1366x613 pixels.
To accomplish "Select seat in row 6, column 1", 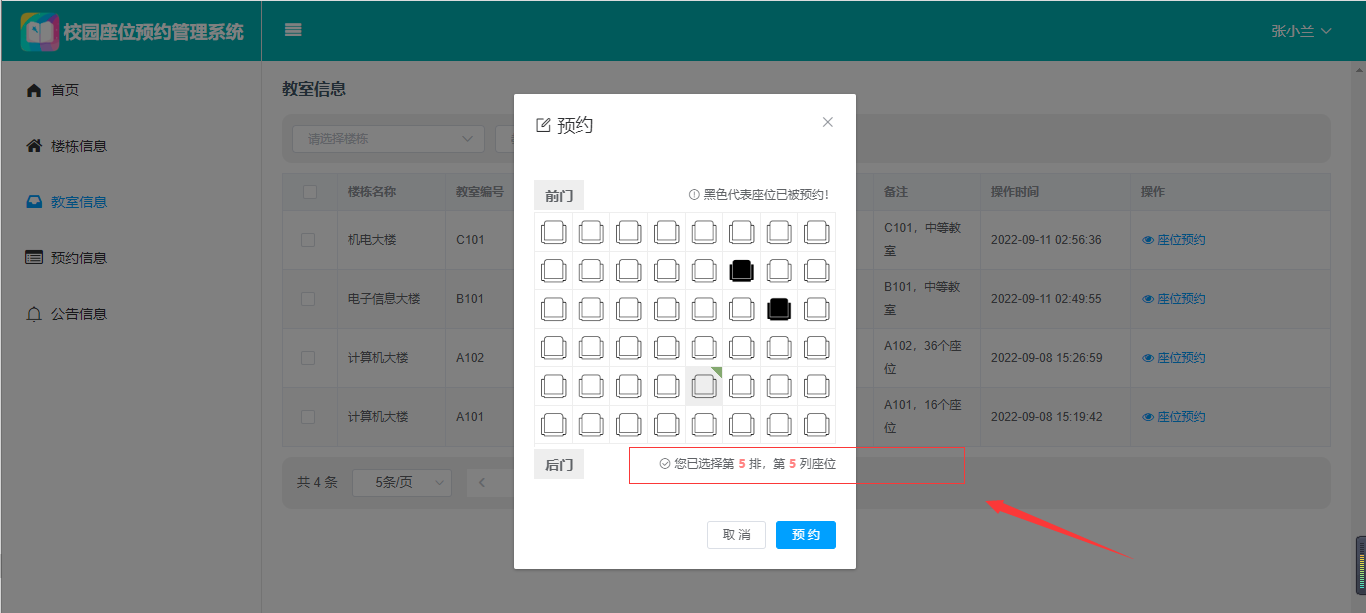I will point(553,424).
